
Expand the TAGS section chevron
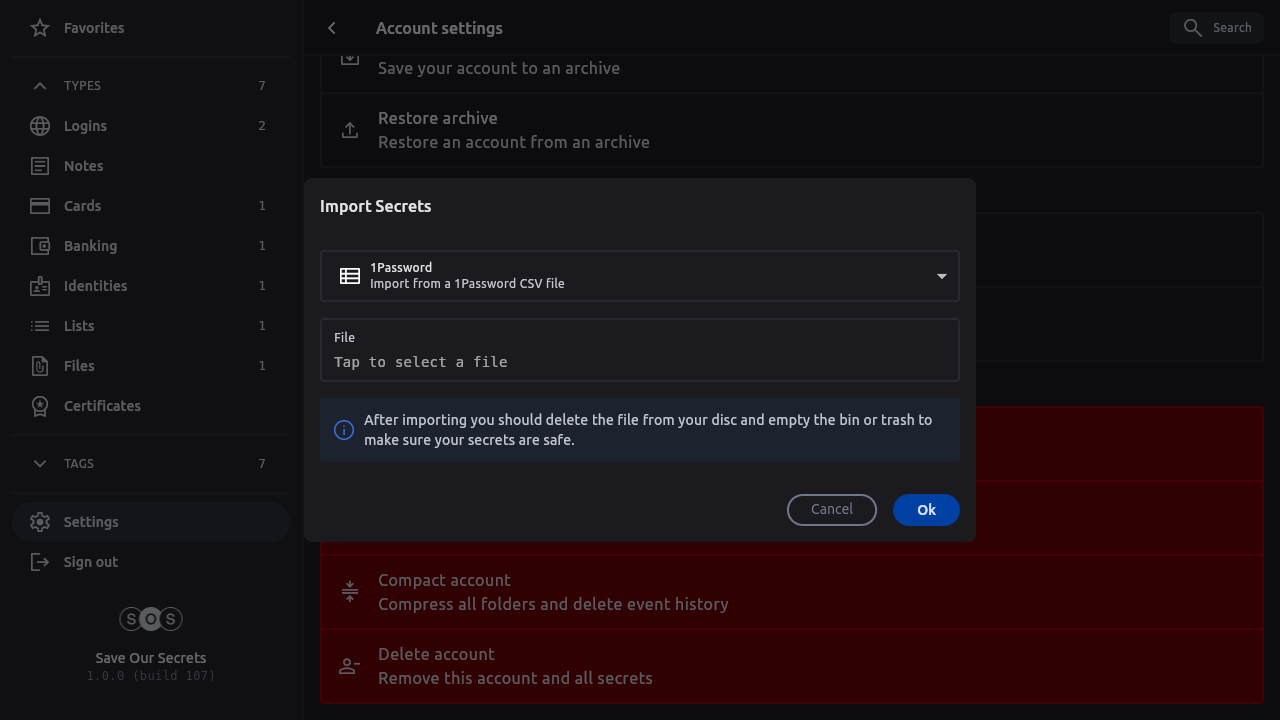tap(40, 463)
